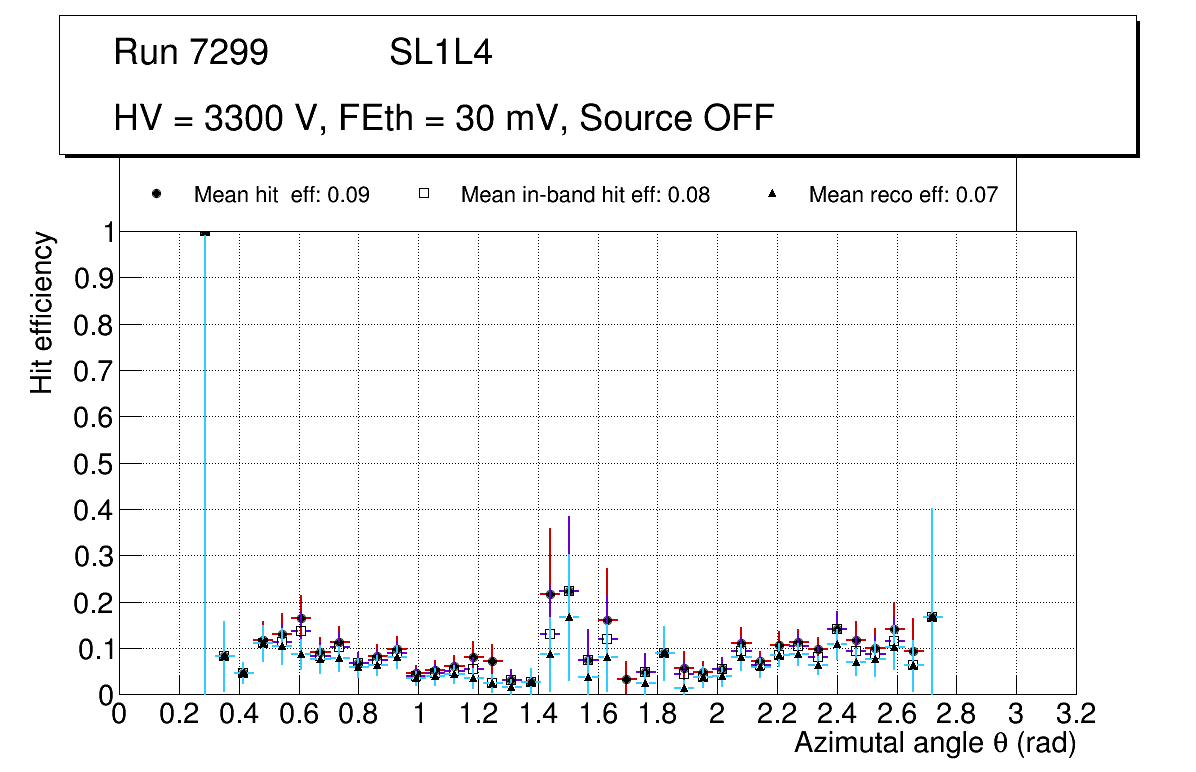
Task: Select the data point at efficiency 1
Action: (x=205, y=232)
